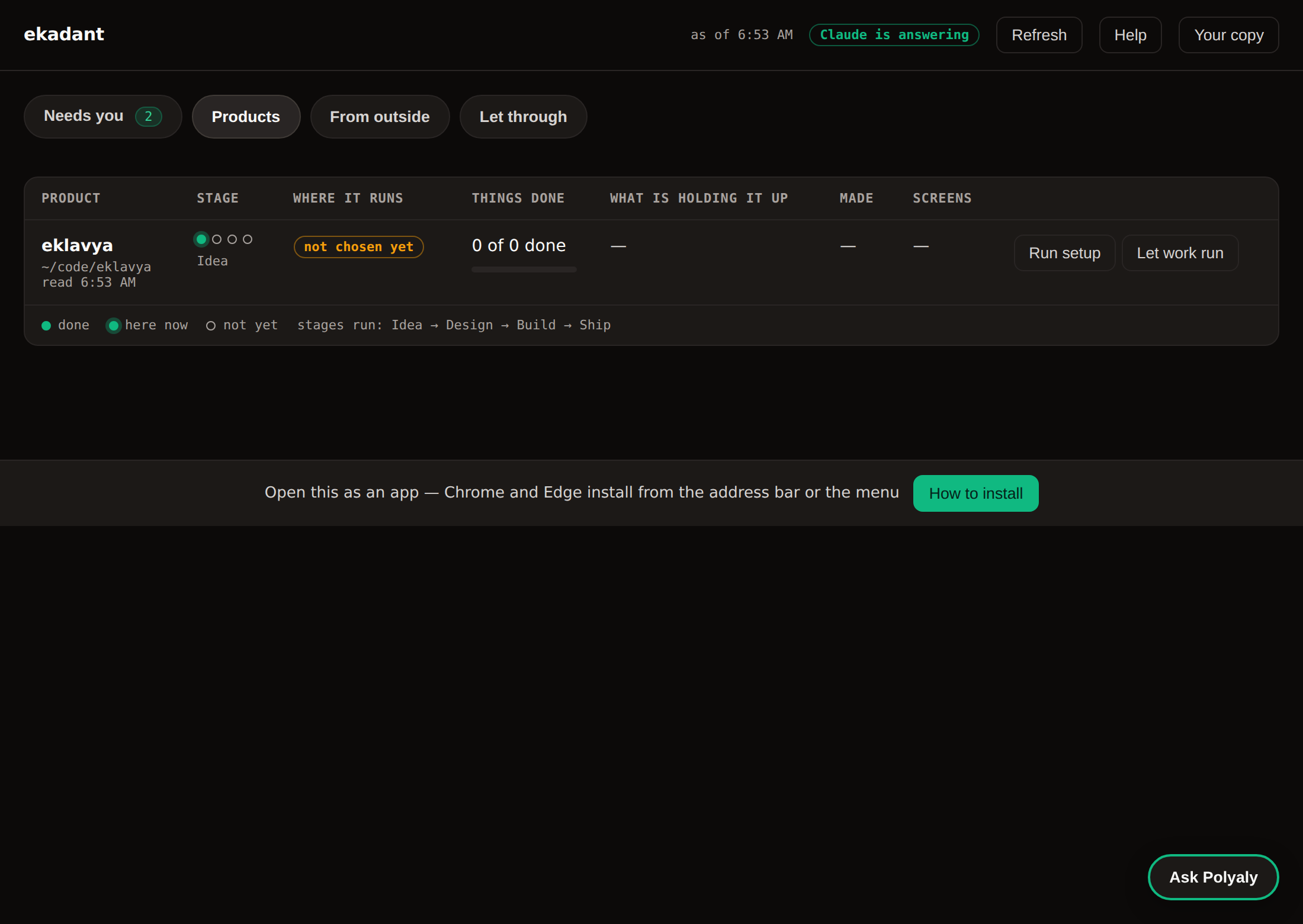Click the Your copy button
Screen dimensions: 1303x924
tap(1228, 35)
